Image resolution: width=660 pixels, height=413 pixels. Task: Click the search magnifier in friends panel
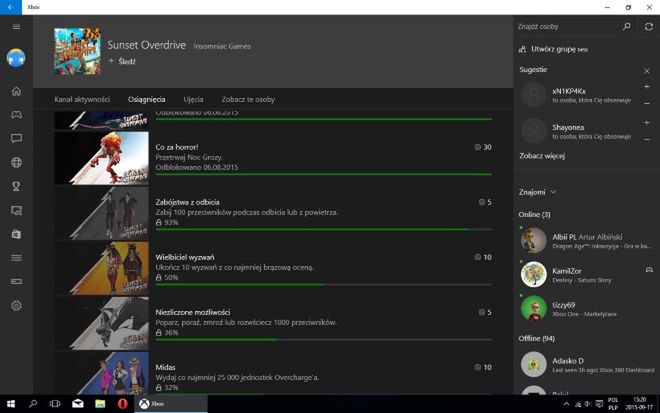click(x=627, y=27)
